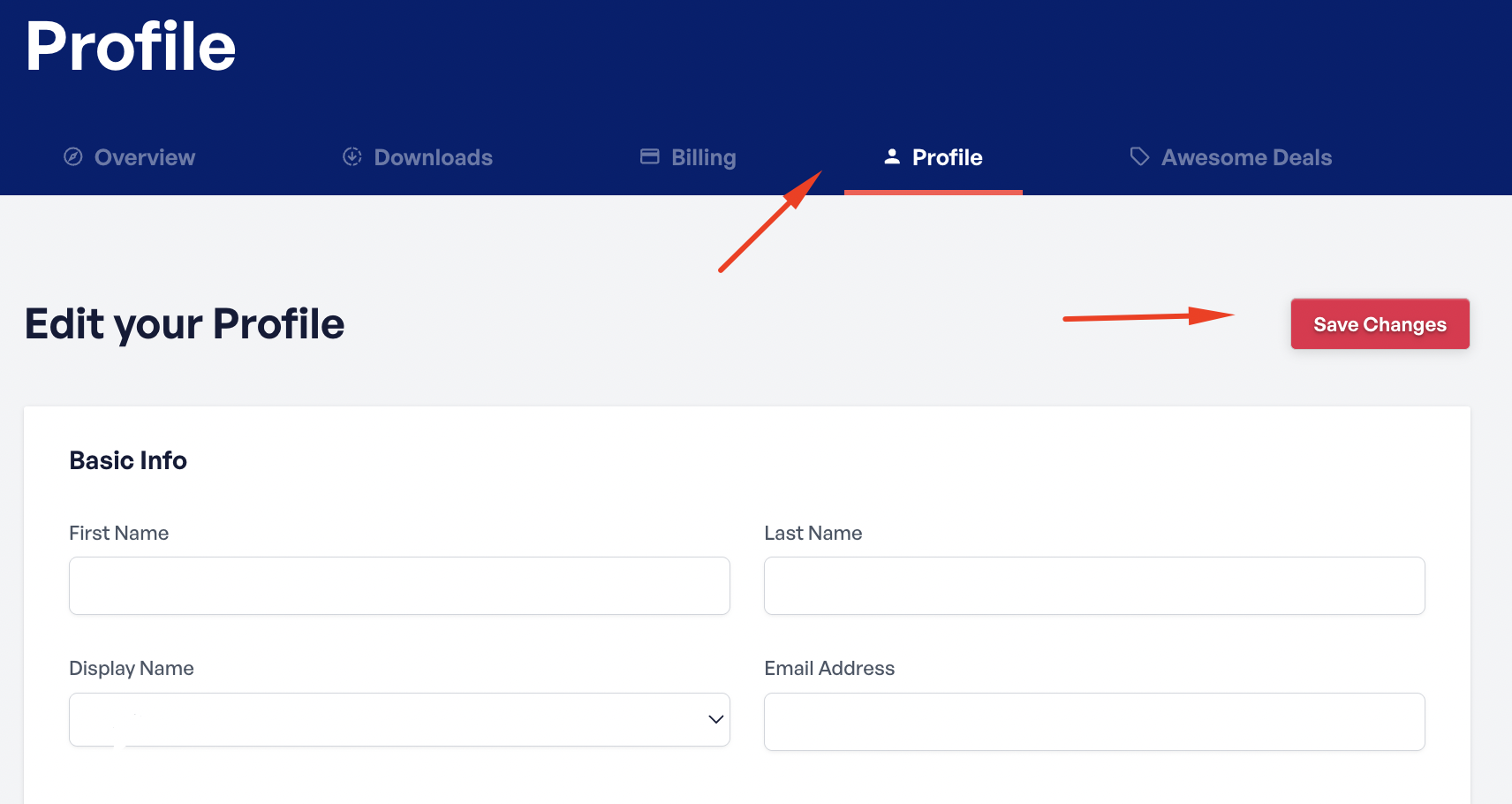1512x804 pixels.
Task: Open the Awesome Deals tab
Action: (1246, 158)
